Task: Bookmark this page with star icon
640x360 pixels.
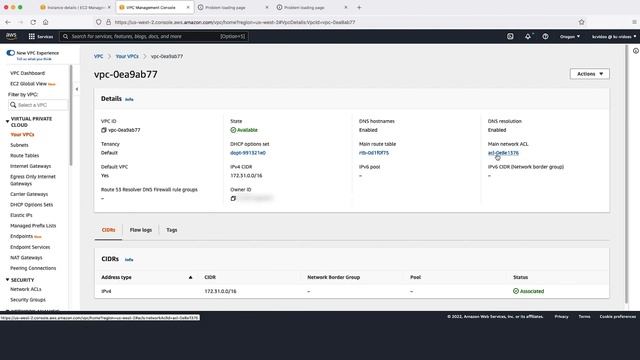Action: 582,22
